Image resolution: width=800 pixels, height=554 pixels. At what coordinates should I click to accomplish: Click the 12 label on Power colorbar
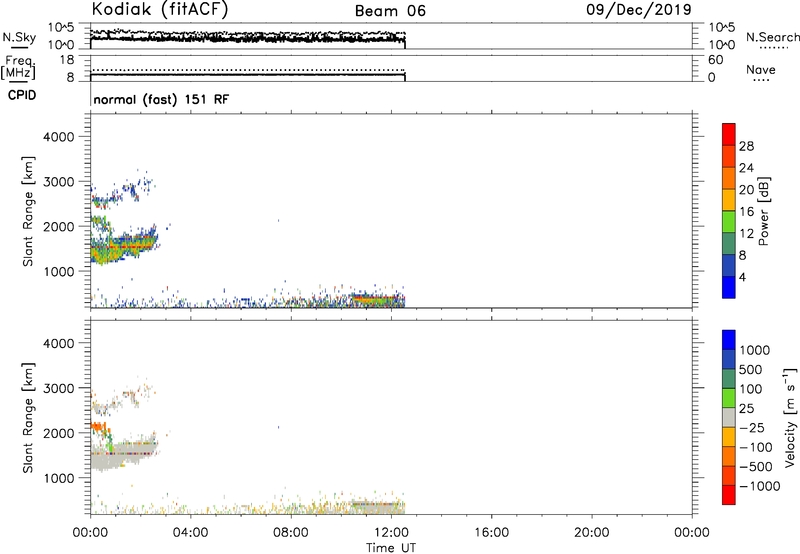[746, 234]
